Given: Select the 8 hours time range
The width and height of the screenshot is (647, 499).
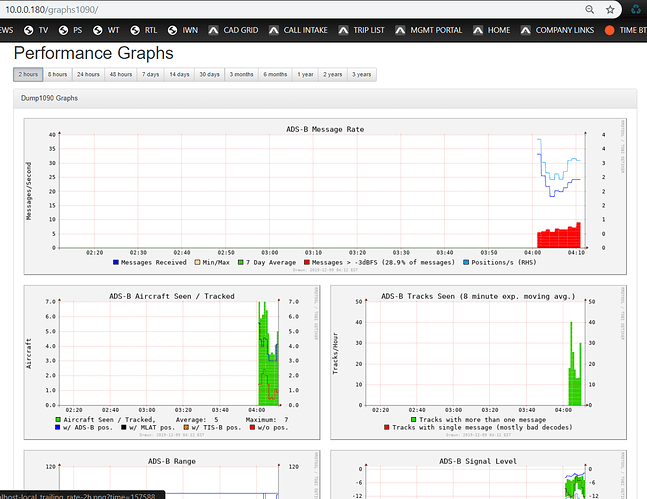Looking at the screenshot, I should click(x=57, y=74).
